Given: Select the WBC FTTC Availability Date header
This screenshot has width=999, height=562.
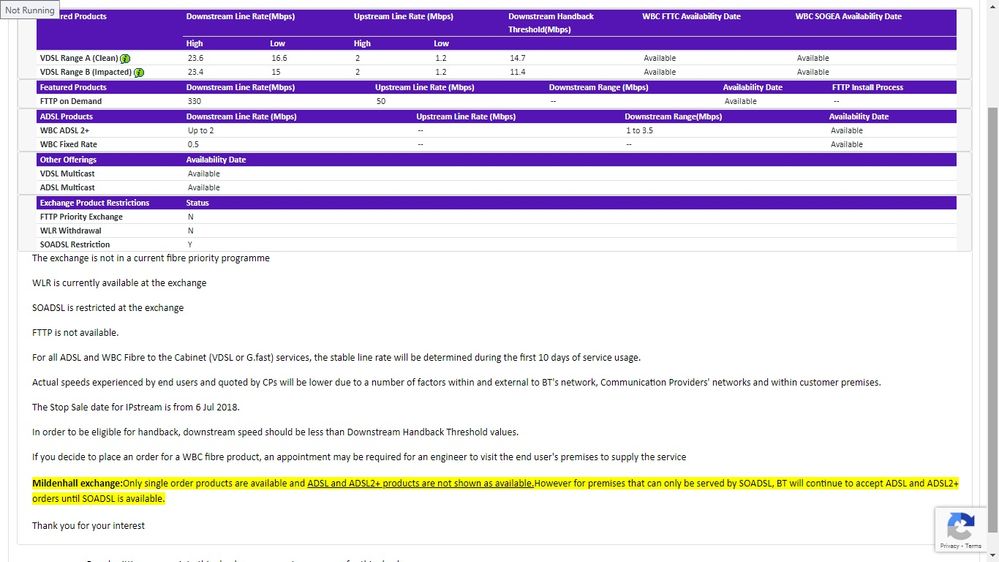Looking at the screenshot, I should [691, 17].
